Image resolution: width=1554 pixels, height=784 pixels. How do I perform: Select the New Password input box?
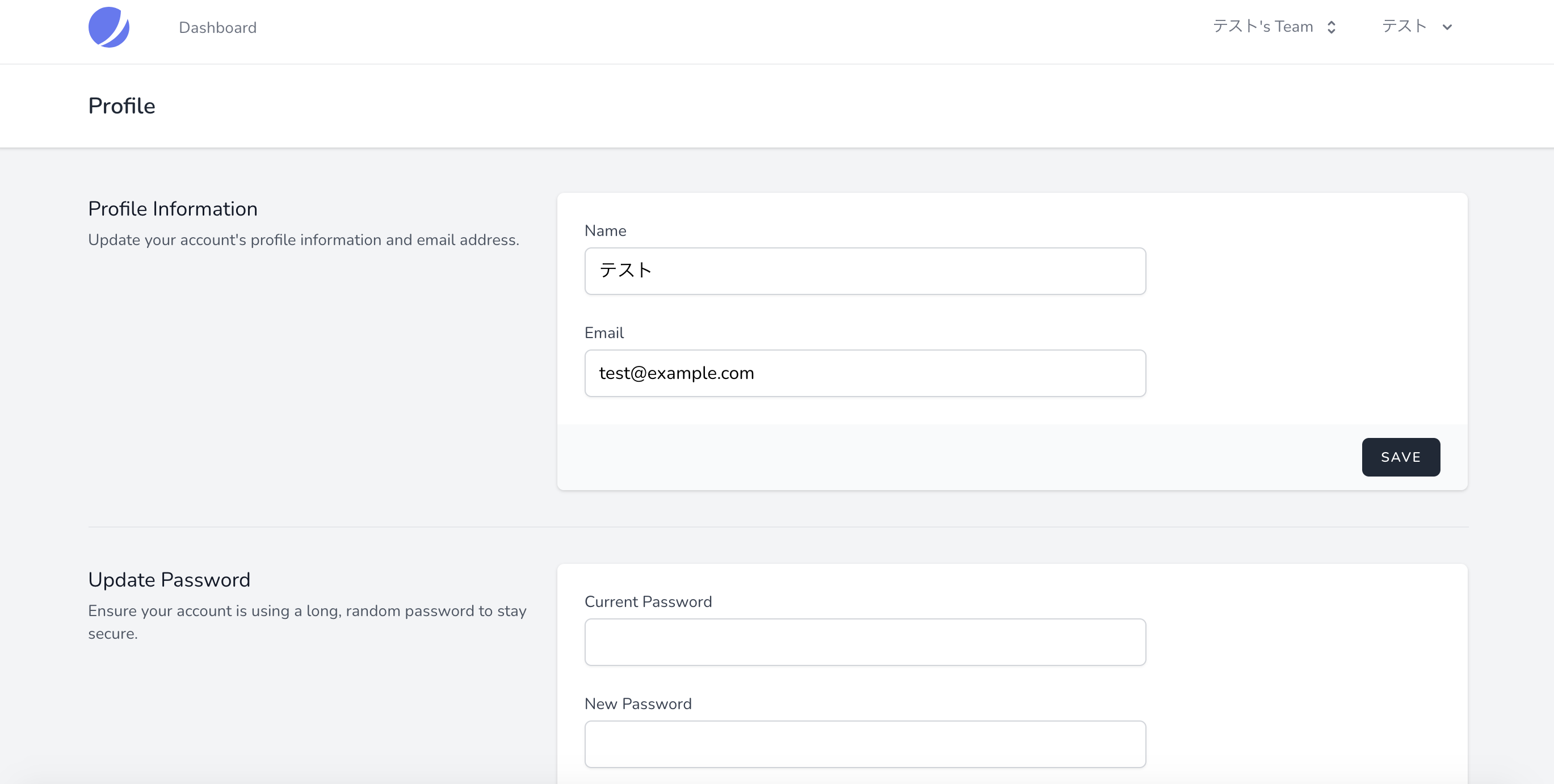(x=864, y=744)
